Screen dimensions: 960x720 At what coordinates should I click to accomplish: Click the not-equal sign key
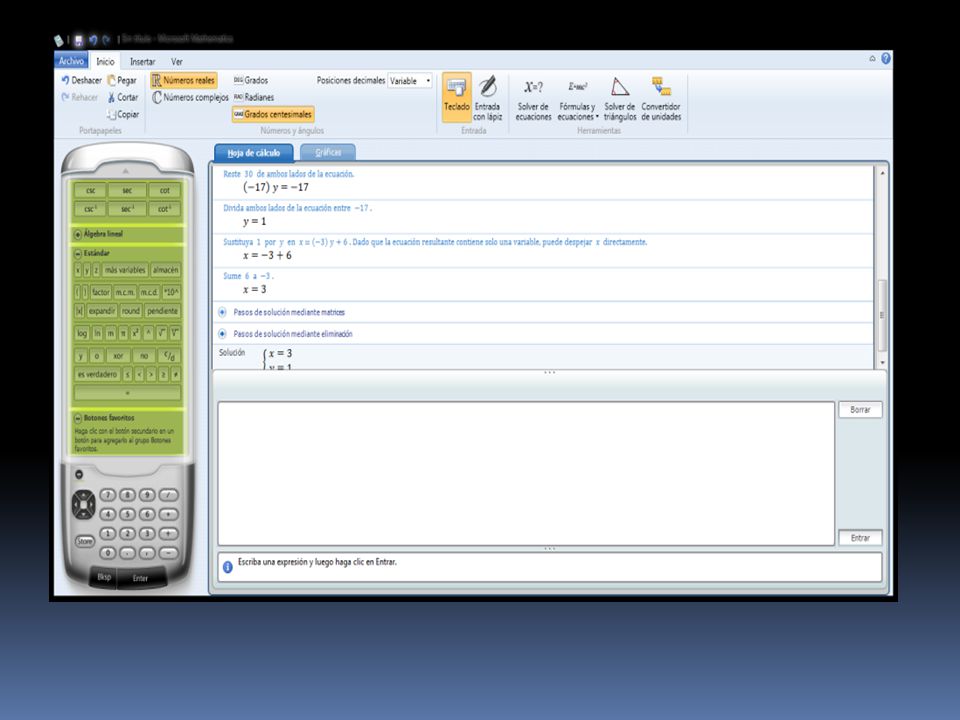[x=176, y=374]
